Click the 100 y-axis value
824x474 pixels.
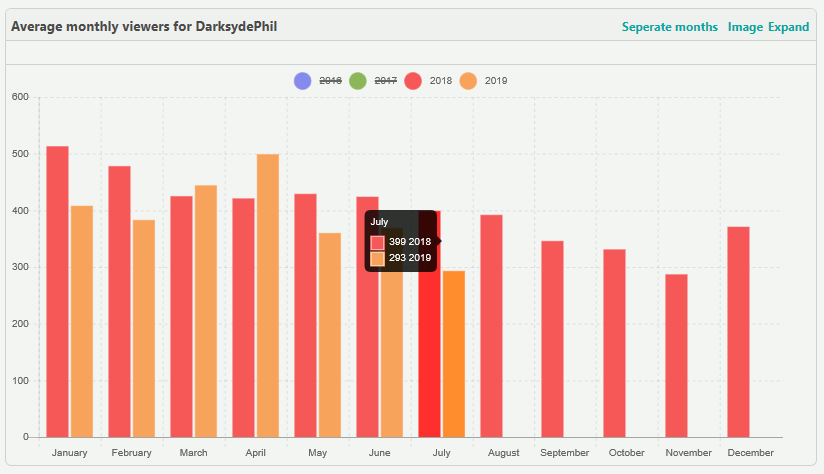tap(20, 380)
